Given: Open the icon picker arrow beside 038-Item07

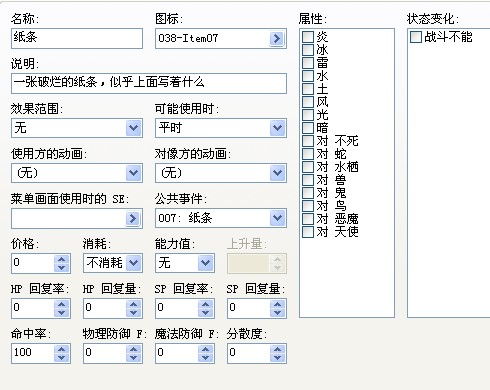Looking at the screenshot, I should 277,39.
